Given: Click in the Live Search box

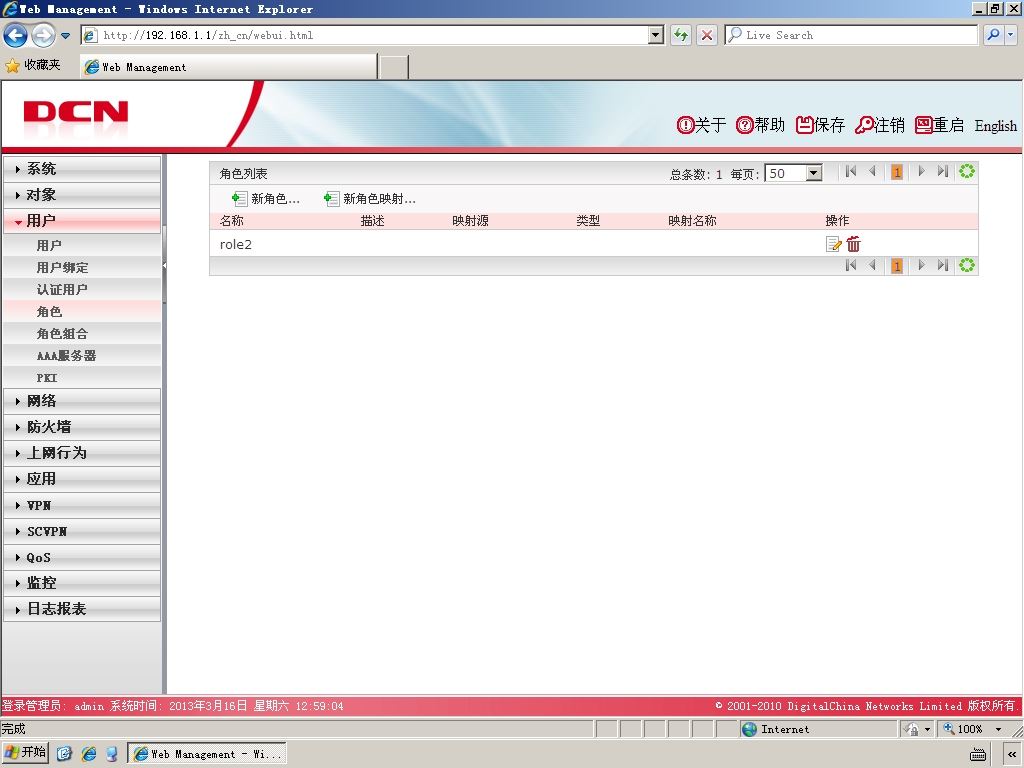Looking at the screenshot, I should coord(851,35).
